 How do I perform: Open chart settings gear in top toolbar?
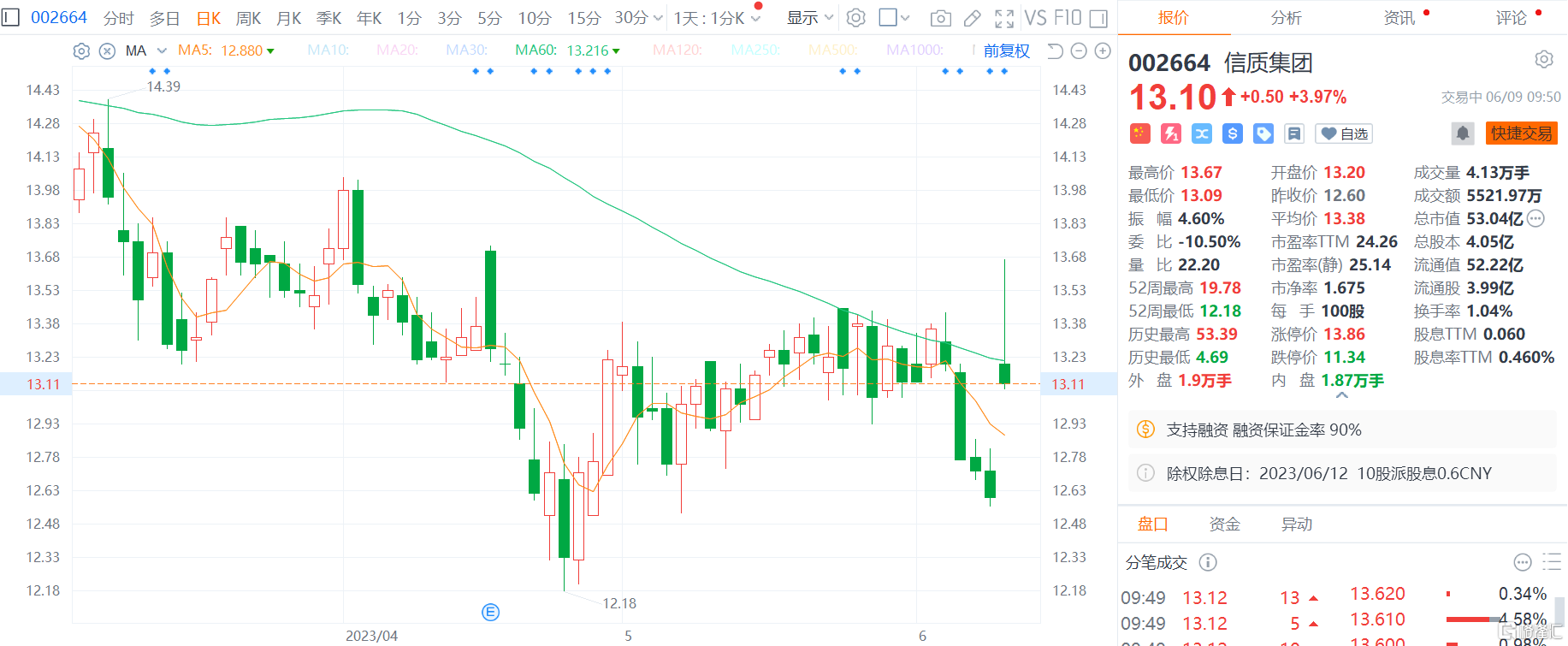pyautogui.click(x=855, y=17)
